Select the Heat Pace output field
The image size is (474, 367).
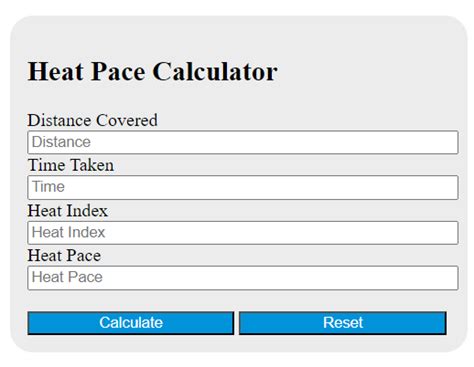coord(243,278)
